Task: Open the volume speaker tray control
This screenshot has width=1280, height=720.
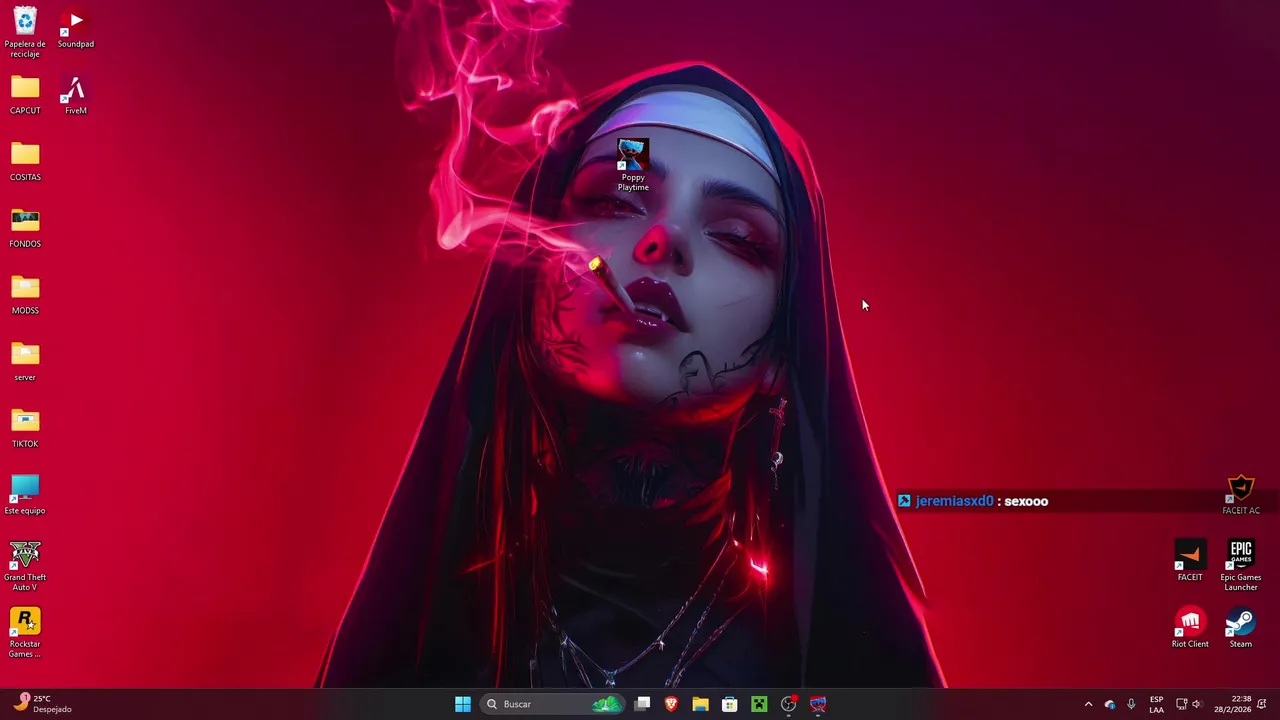Action: 1196,704
